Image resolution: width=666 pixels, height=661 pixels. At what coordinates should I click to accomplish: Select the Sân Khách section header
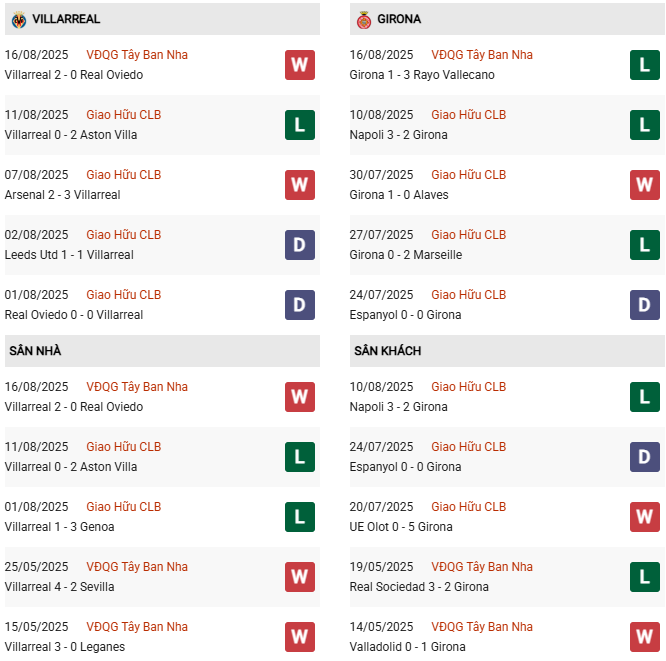pos(387,351)
